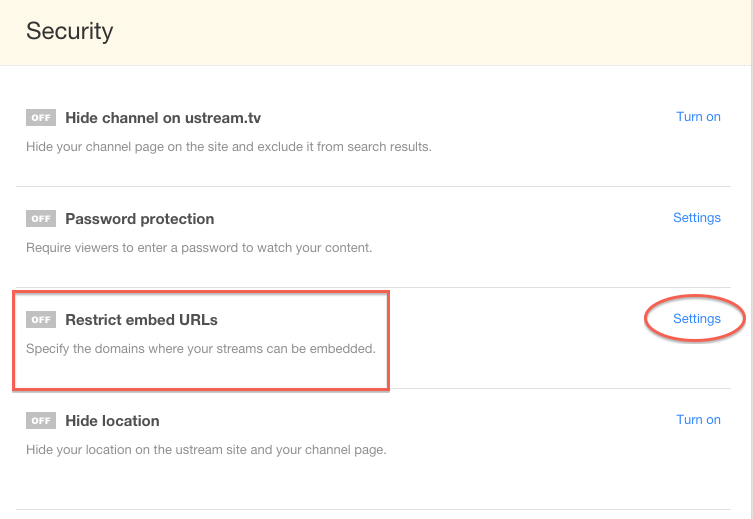Click the description about excluding channel from search results
This screenshot has height=519, width=753.
tap(229, 147)
